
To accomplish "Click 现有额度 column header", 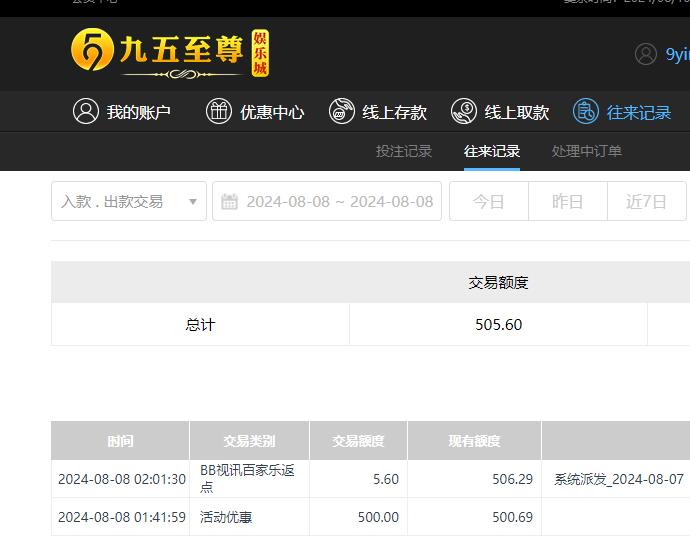I will 474,441.
